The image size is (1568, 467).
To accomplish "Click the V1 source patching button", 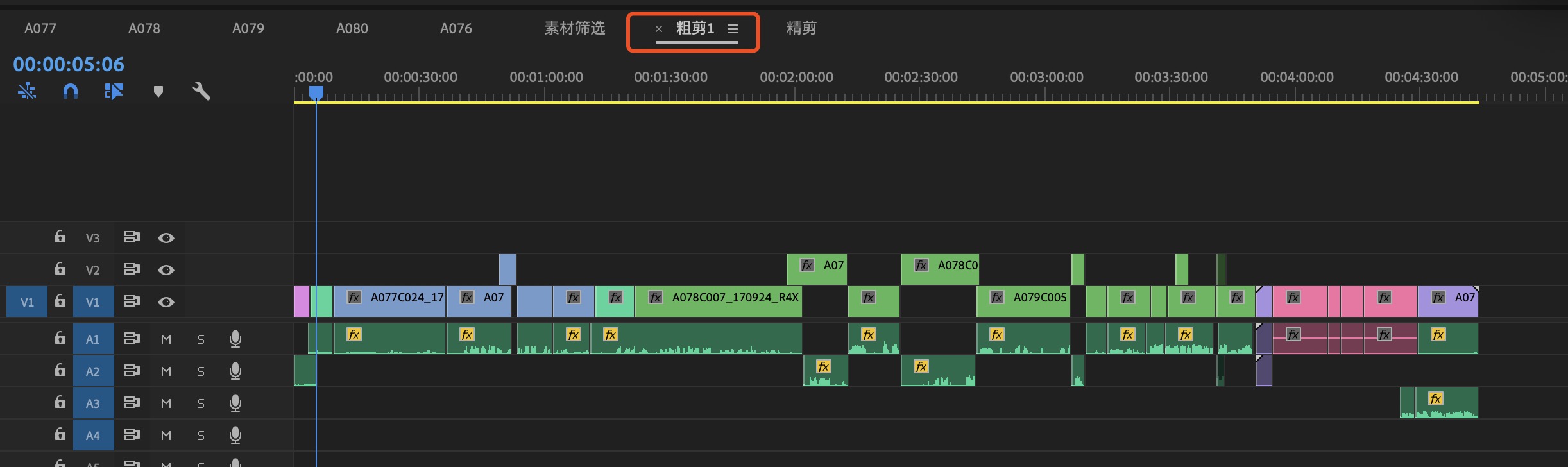I will (x=27, y=302).
